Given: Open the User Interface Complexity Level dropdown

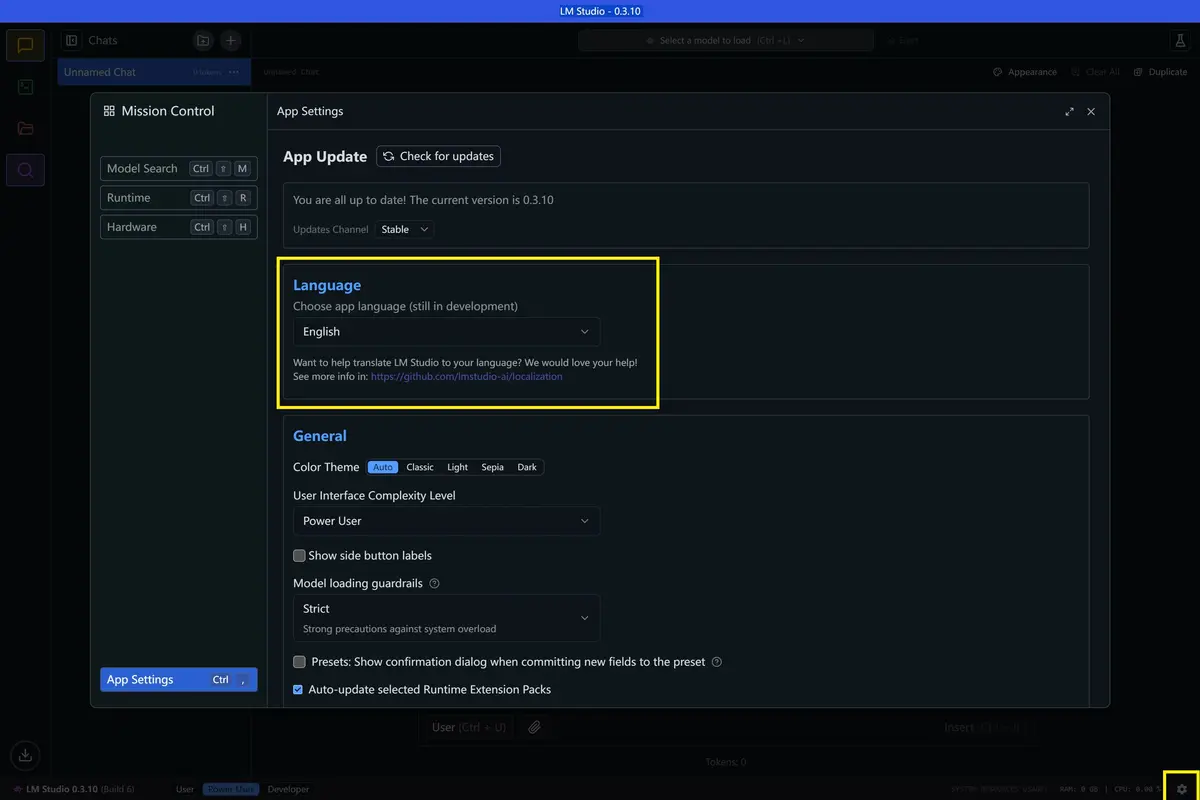Looking at the screenshot, I should [447, 521].
